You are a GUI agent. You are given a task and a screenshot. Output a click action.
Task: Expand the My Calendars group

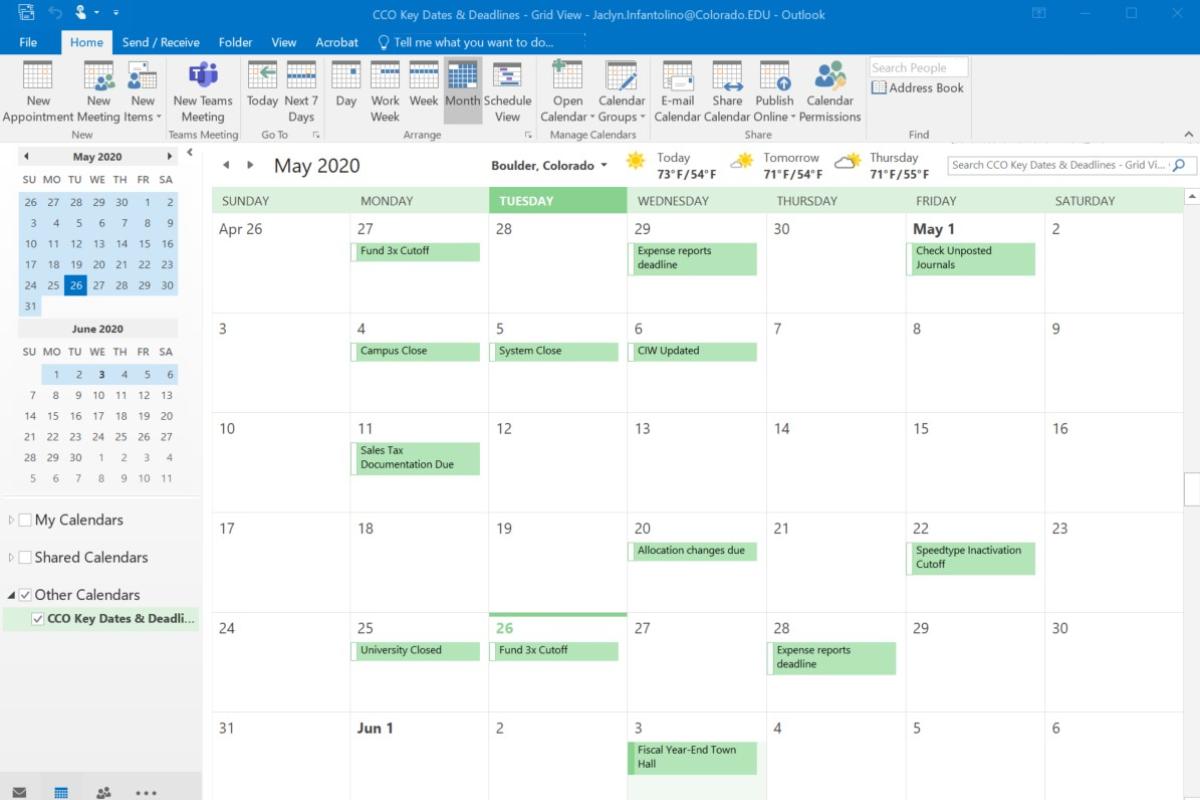pyautogui.click(x=11, y=520)
